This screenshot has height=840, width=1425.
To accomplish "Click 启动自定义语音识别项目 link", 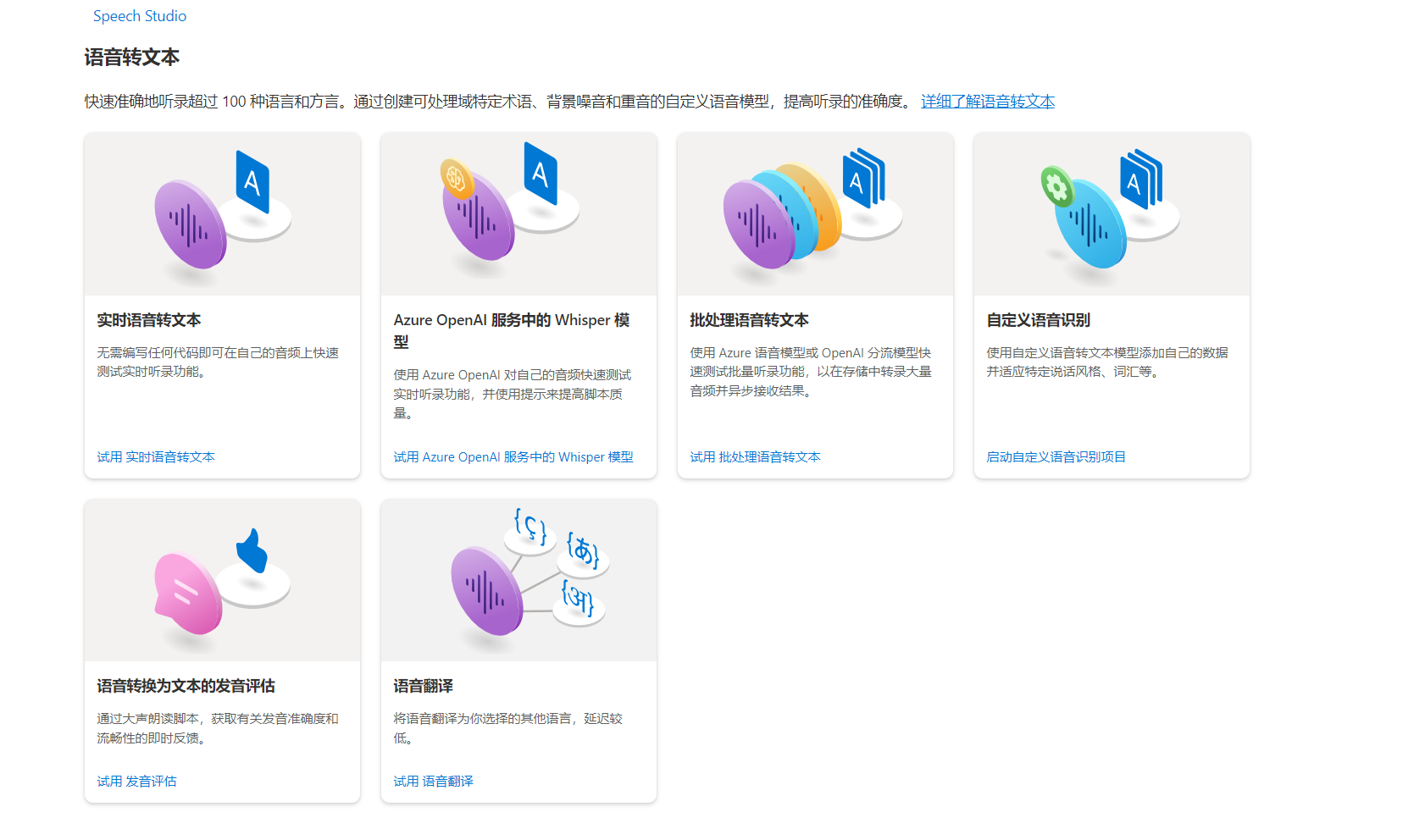I will tap(1056, 457).
